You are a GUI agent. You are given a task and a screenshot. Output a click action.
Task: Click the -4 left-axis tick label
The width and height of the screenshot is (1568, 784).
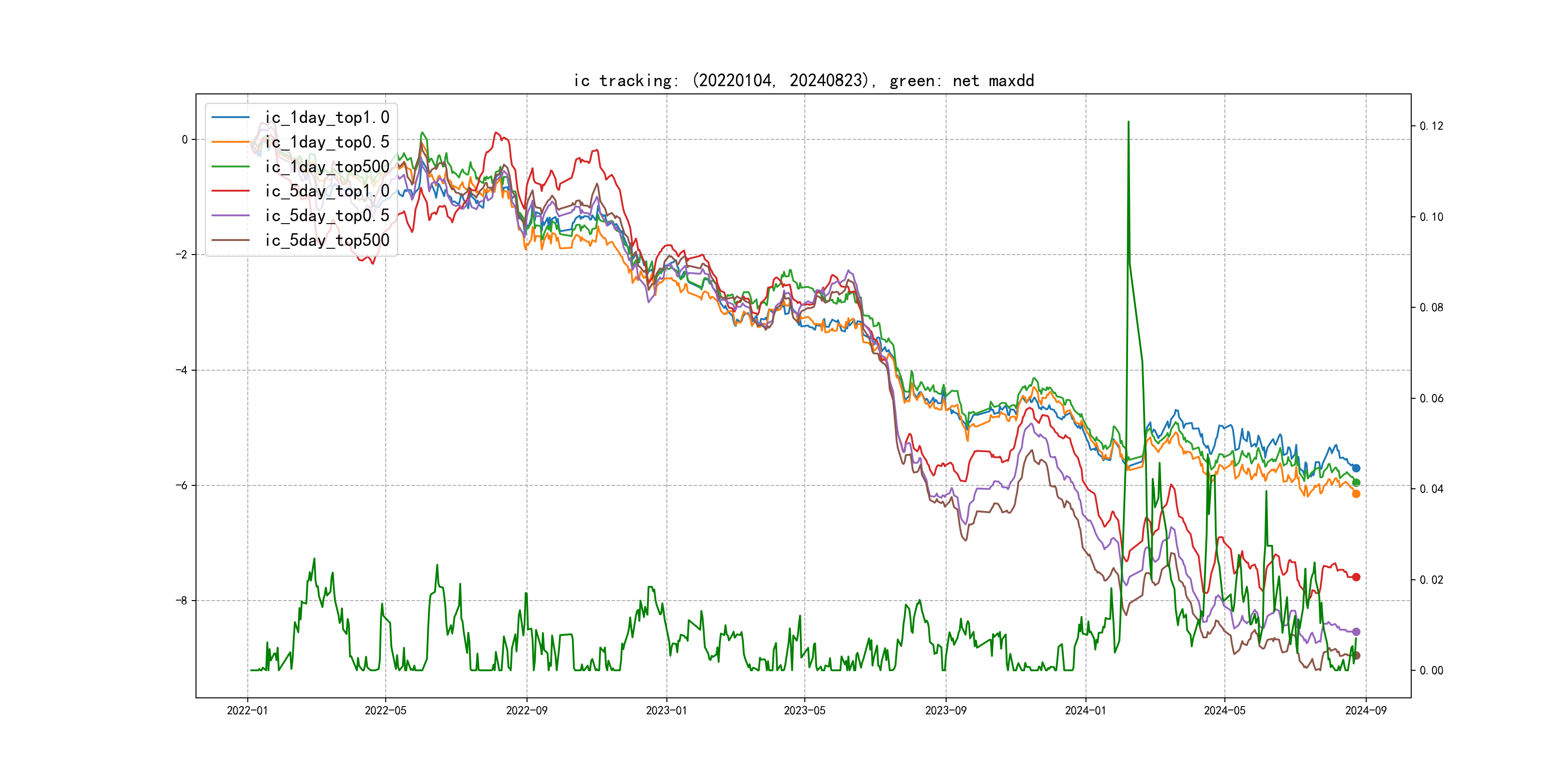(x=181, y=370)
